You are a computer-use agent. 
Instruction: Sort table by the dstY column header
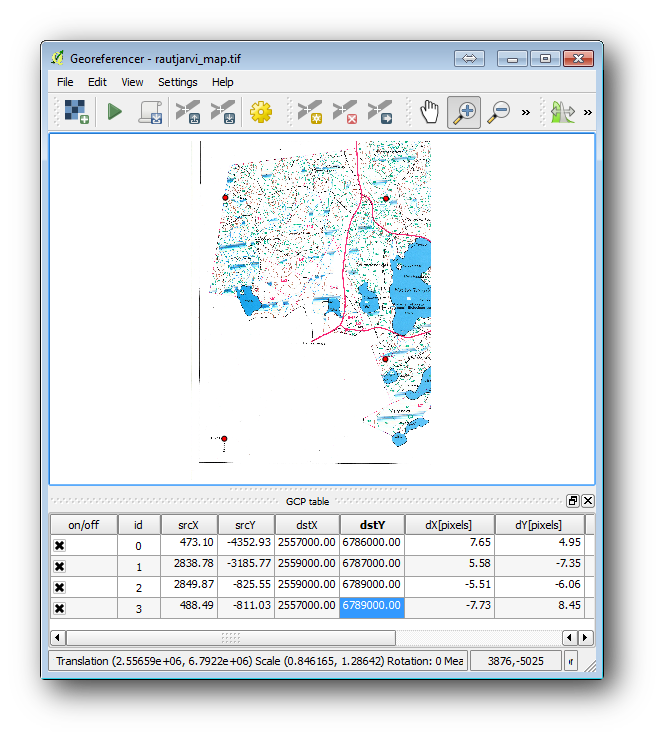(x=371, y=525)
